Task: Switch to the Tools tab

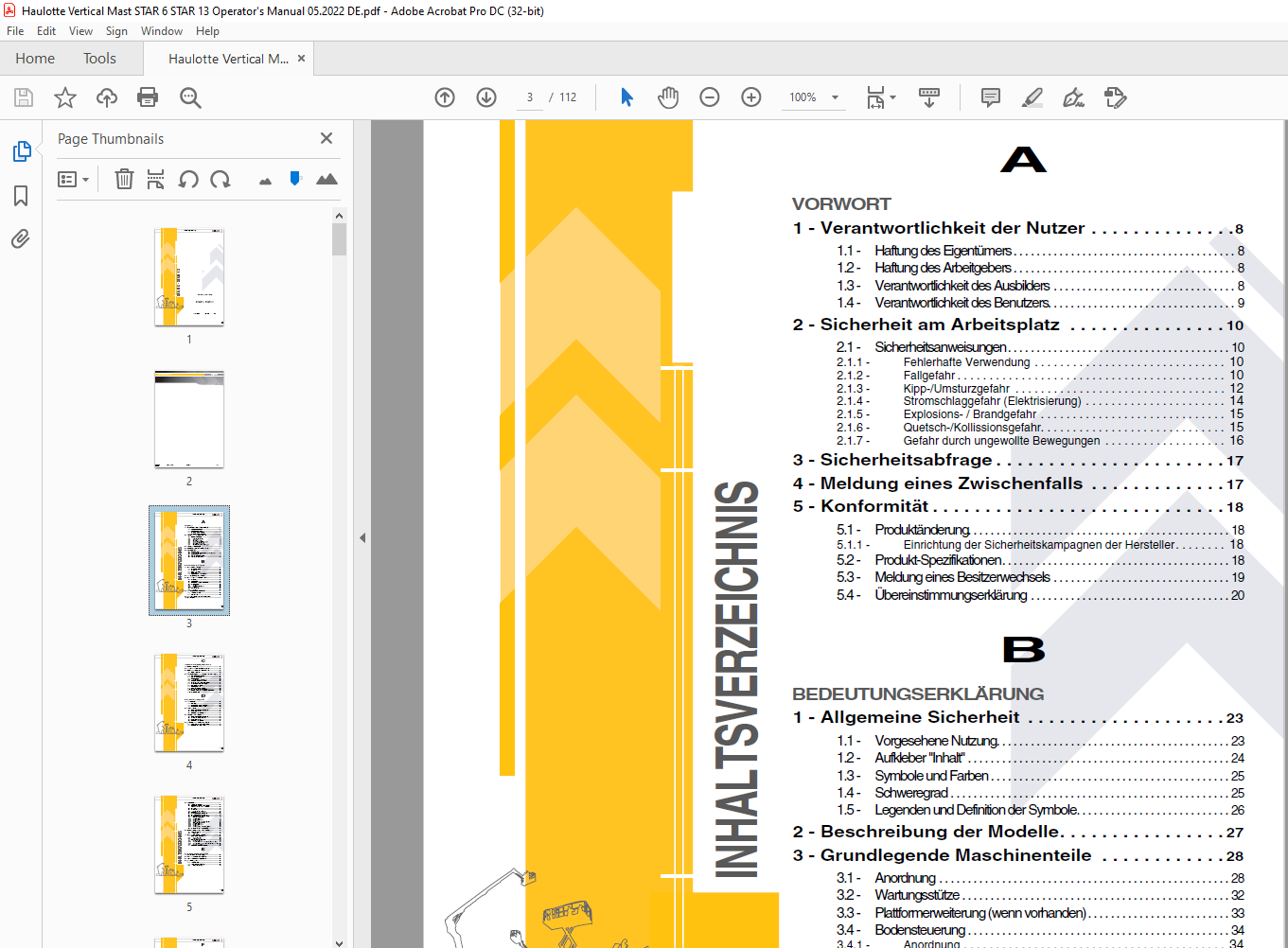Action: (x=99, y=59)
